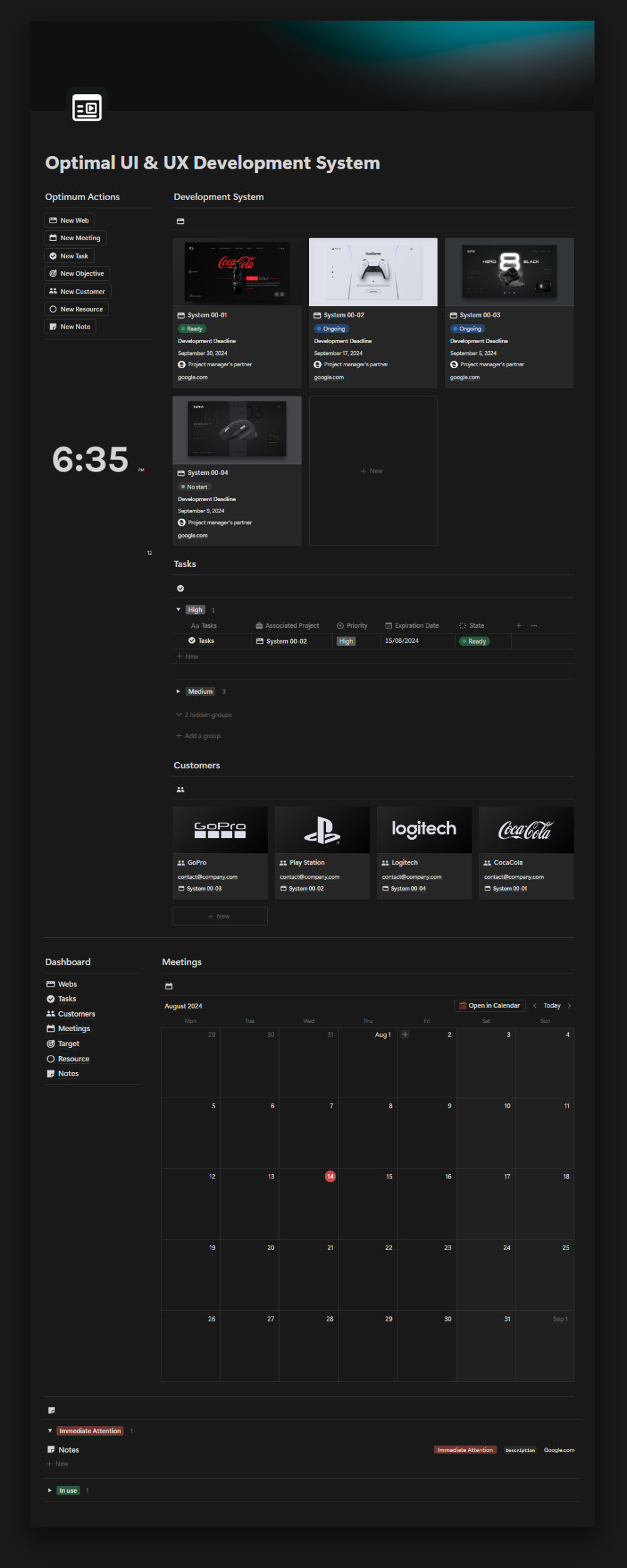Image resolution: width=627 pixels, height=1568 pixels.
Task: Click the New Customer button
Action: coord(78,291)
